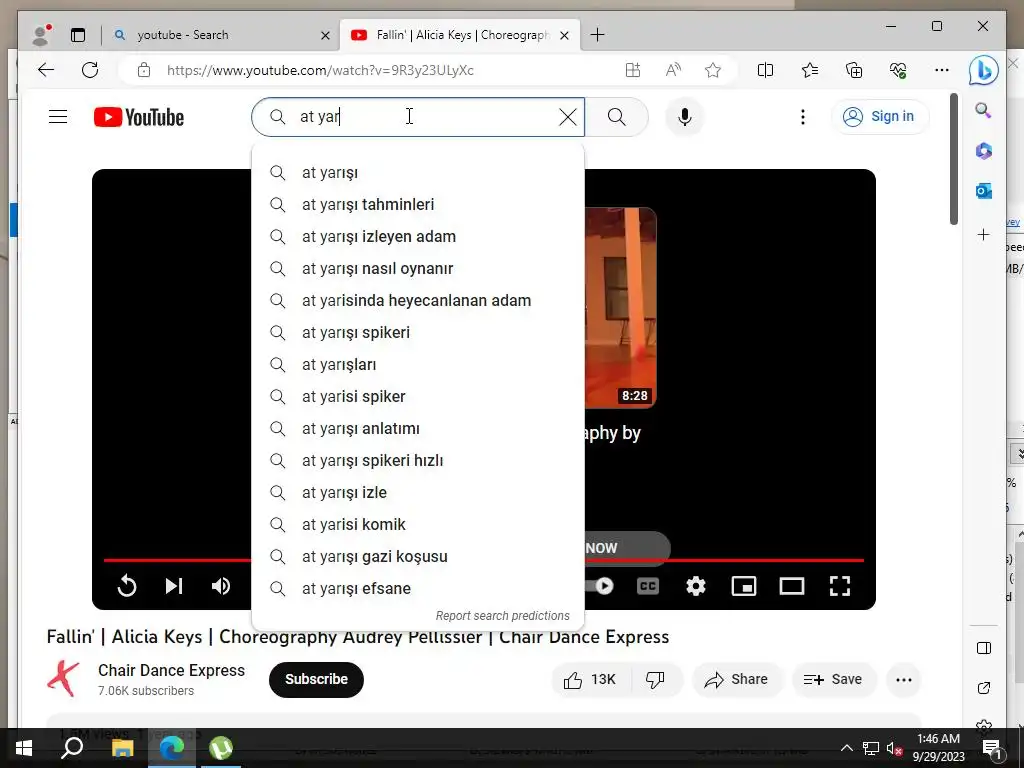
Task: Choose suggestion "at yarışı spikeri hızlı"
Action: 418,460
